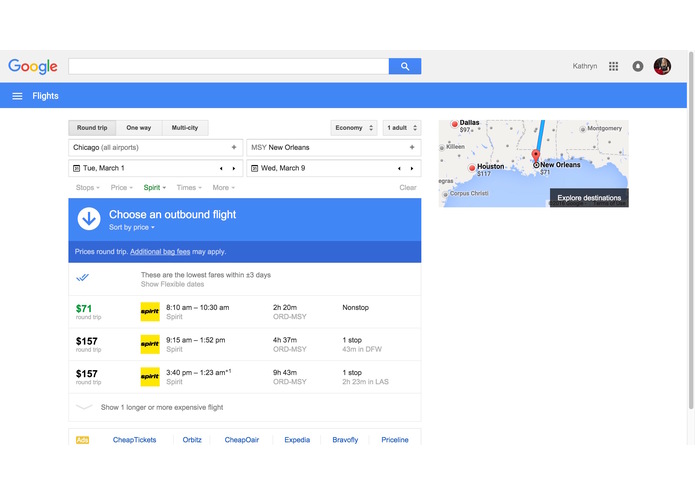695x494 pixels.
Task: Click the Houston map marker
Action: pos(472,168)
